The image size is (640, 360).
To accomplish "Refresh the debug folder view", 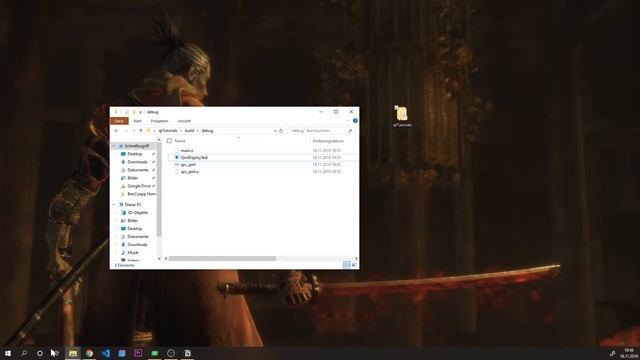I will point(281,131).
